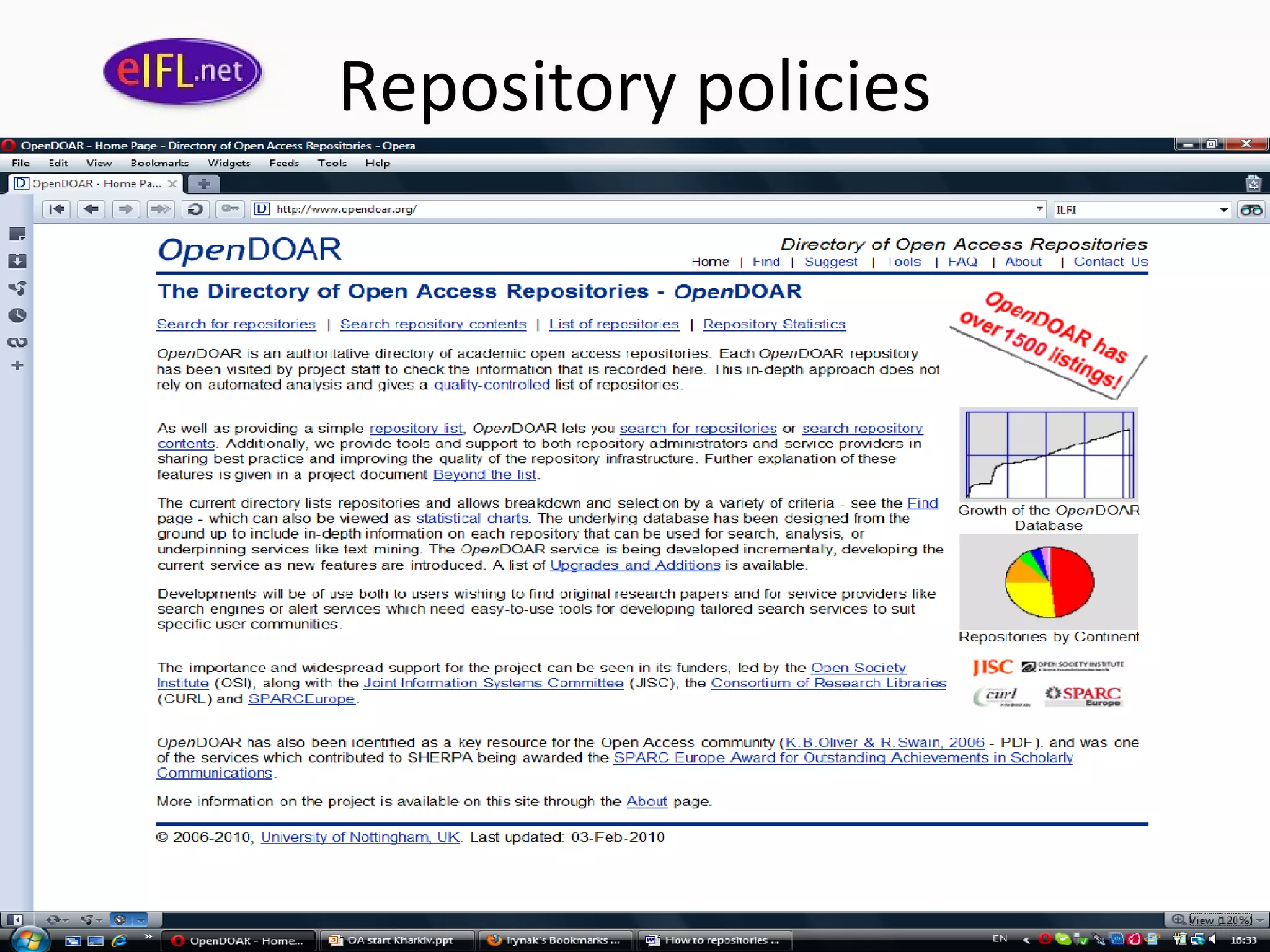The width and height of the screenshot is (1270, 952).
Task: Switch to How to repositories Word taskbar item
Action: click(x=714, y=940)
